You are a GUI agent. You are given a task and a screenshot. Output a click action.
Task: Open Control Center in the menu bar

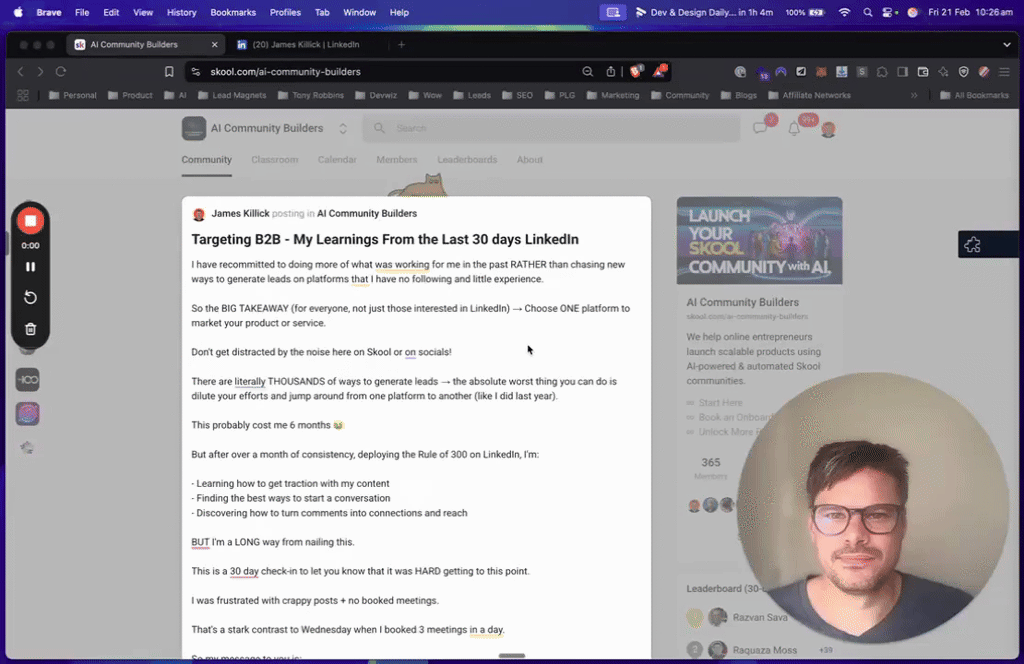(888, 12)
